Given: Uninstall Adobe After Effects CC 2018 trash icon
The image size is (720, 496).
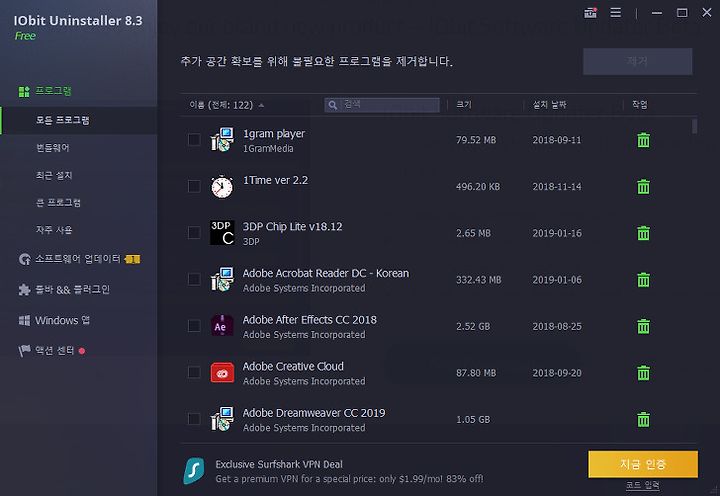Looking at the screenshot, I should pyautogui.click(x=643, y=326).
